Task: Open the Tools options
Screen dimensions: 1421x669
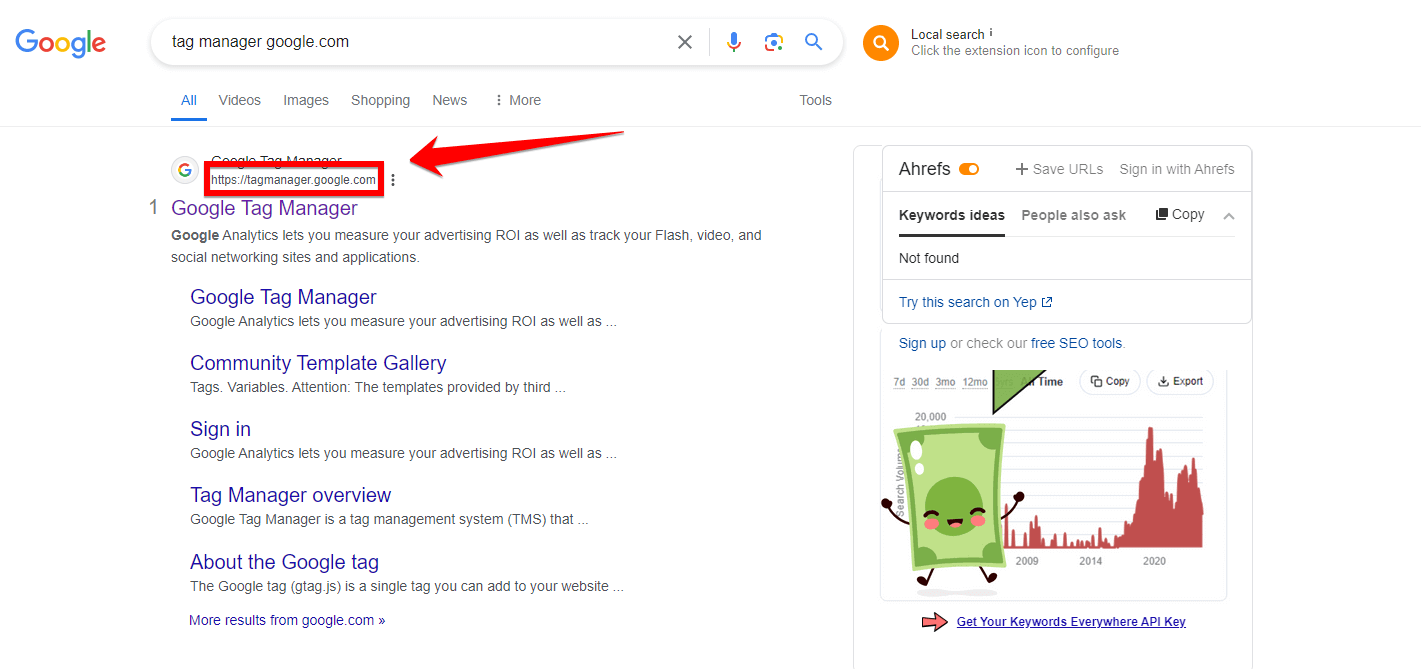Action: click(x=815, y=100)
